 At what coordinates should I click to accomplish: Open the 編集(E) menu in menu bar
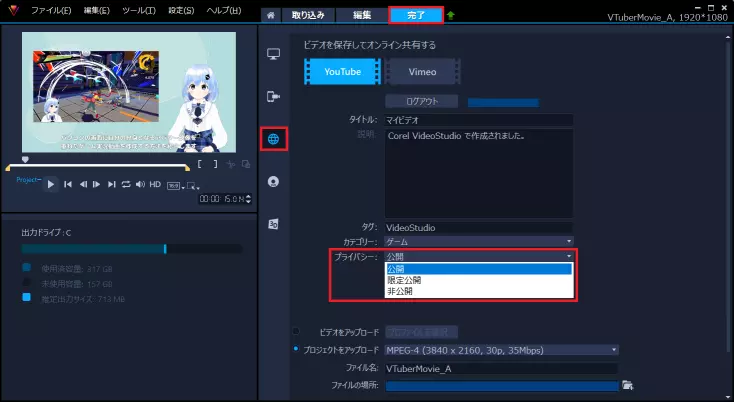click(96, 10)
